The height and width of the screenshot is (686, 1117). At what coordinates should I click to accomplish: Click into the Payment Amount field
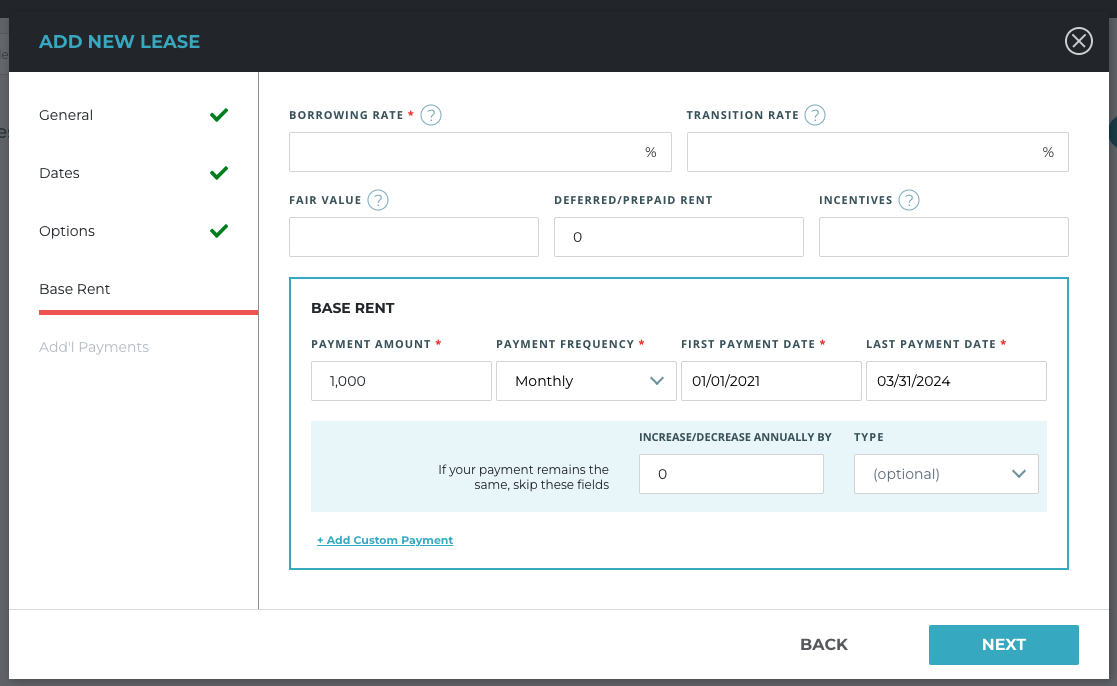[x=401, y=381]
